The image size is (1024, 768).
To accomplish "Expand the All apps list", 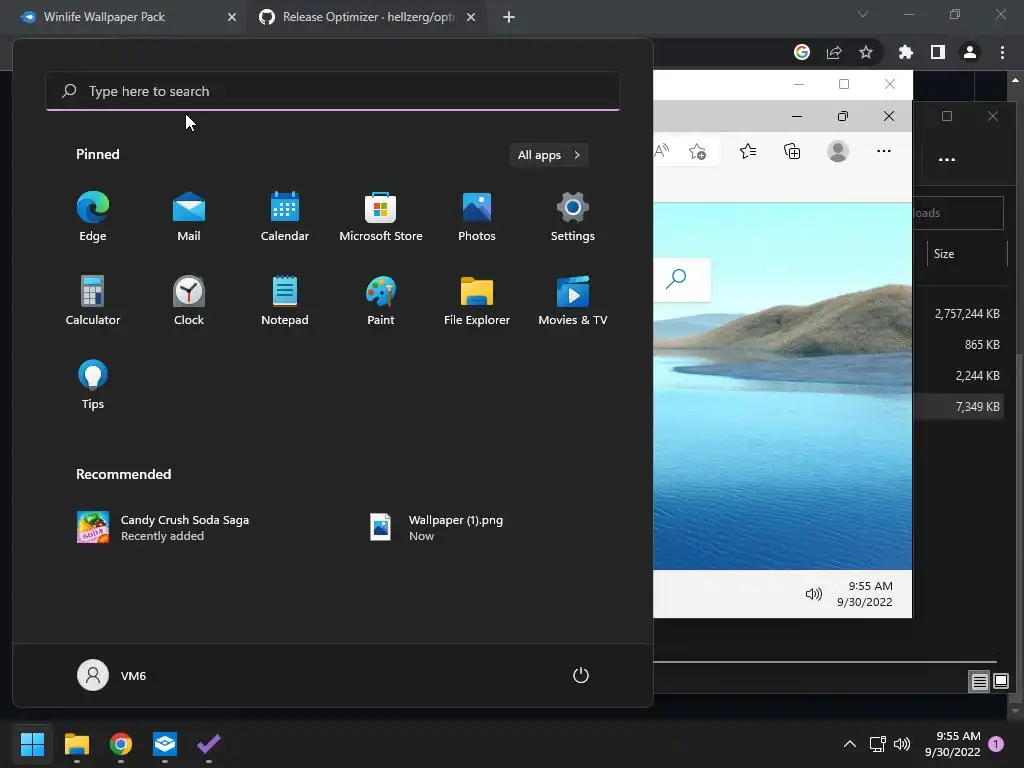I will pos(549,155).
